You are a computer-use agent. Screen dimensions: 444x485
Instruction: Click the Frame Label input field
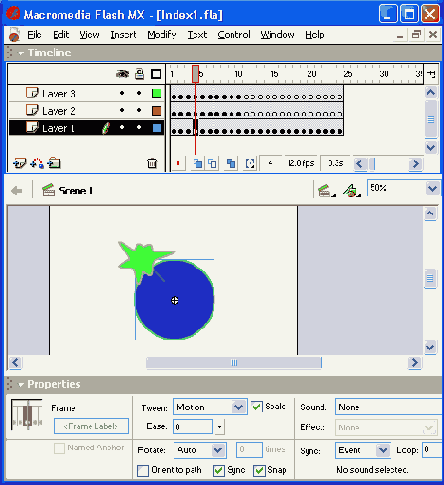pos(91,426)
